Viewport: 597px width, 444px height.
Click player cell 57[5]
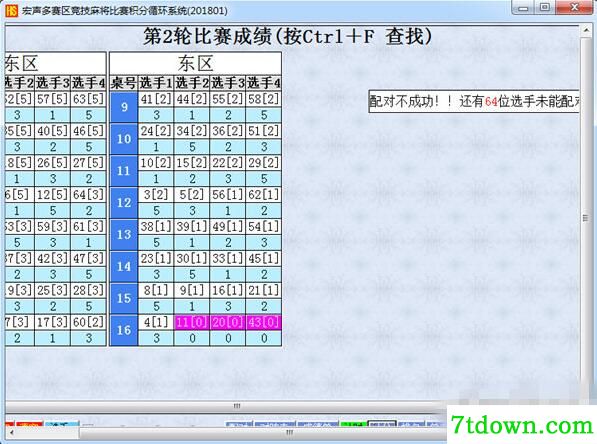(x=53, y=99)
